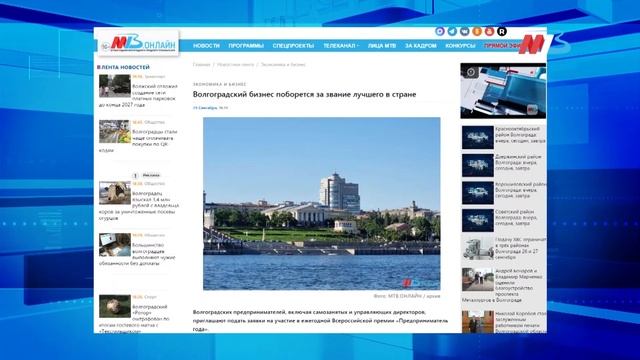
Task: Click the article lead paragraph about Предприниматель года
Action: [320, 320]
